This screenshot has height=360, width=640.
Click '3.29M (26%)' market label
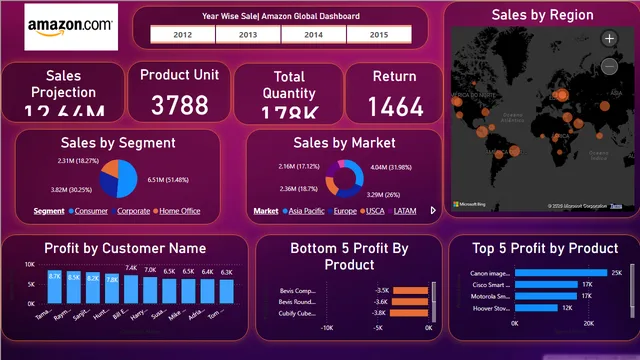point(383,195)
